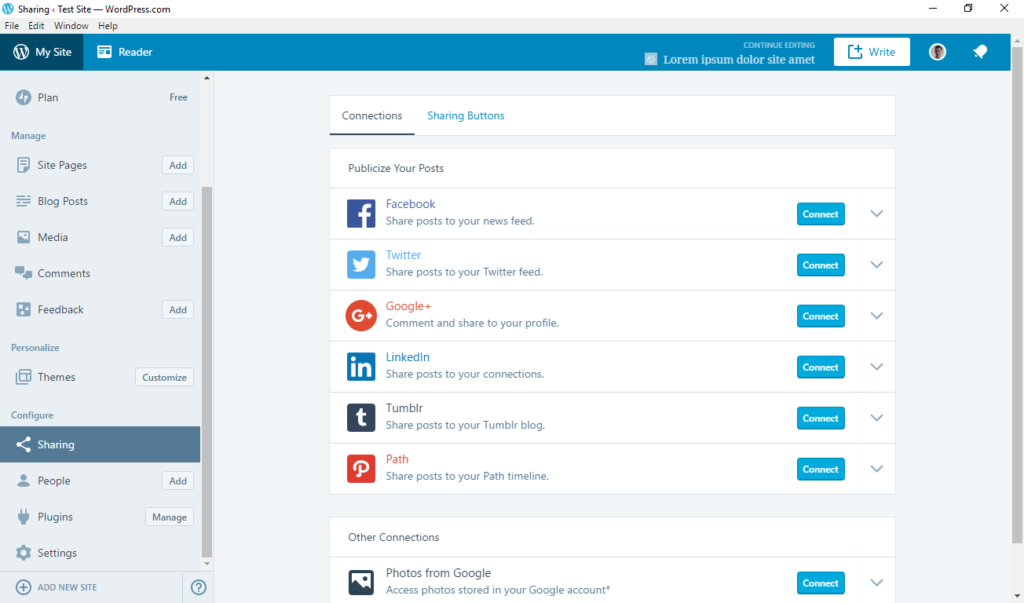Open the Google+ service icon
This screenshot has width=1024, height=603.
(x=361, y=315)
